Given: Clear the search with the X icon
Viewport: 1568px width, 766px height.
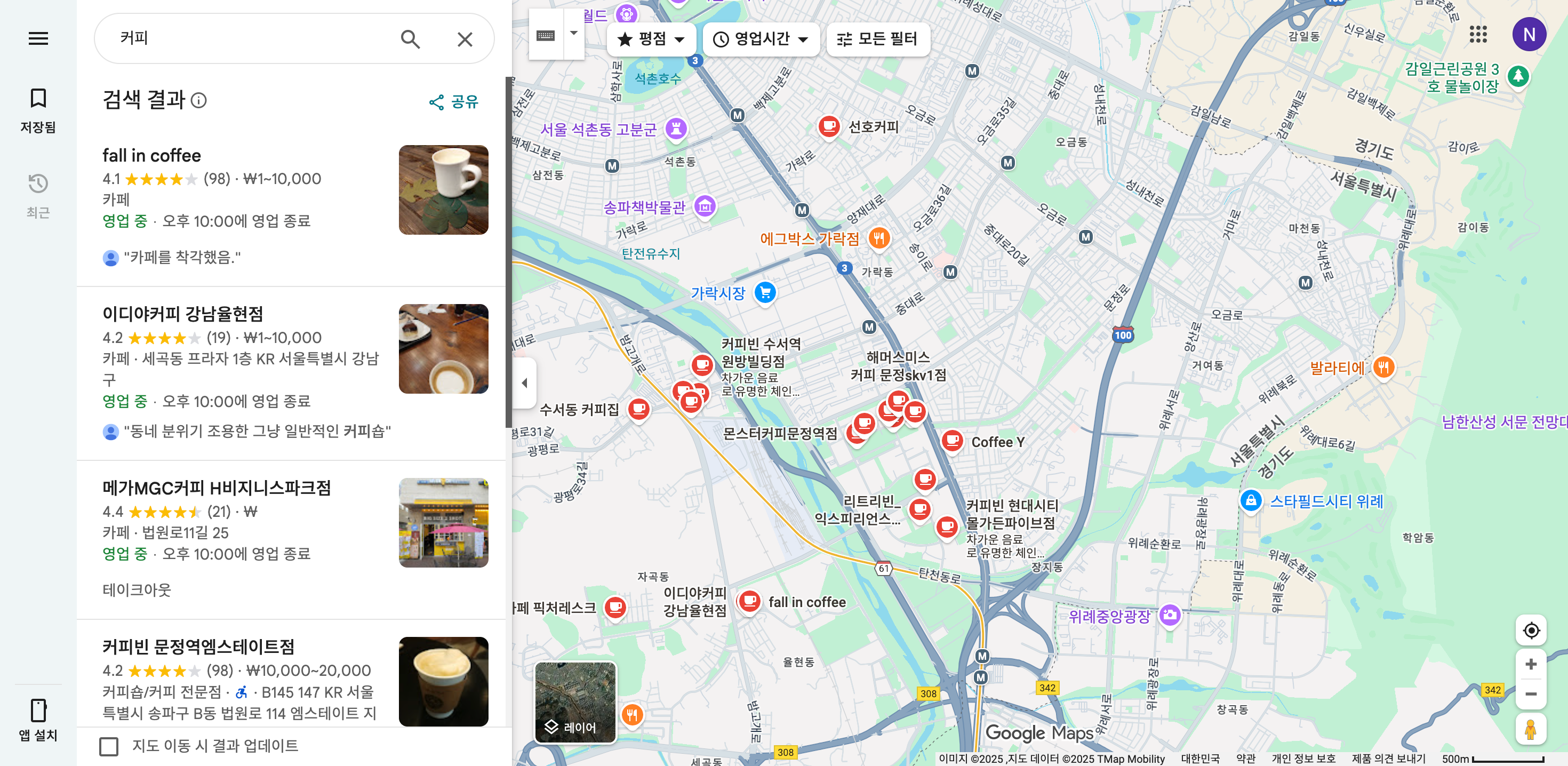Looking at the screenshot, I should click(465, 39).
